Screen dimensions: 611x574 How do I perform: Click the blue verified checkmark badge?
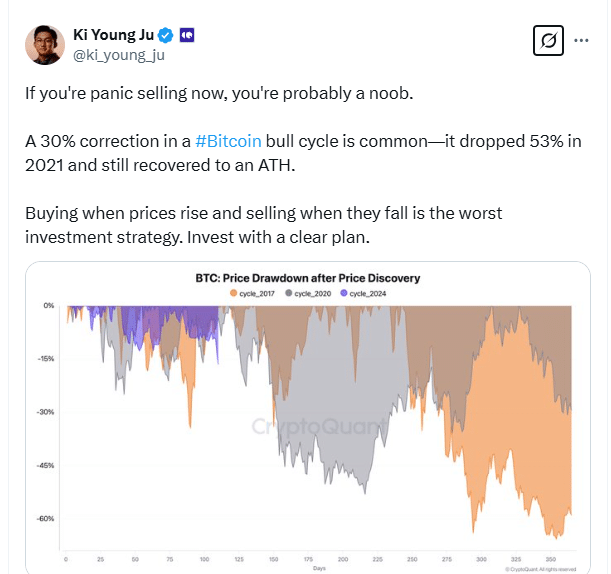(x=165, y=34)
